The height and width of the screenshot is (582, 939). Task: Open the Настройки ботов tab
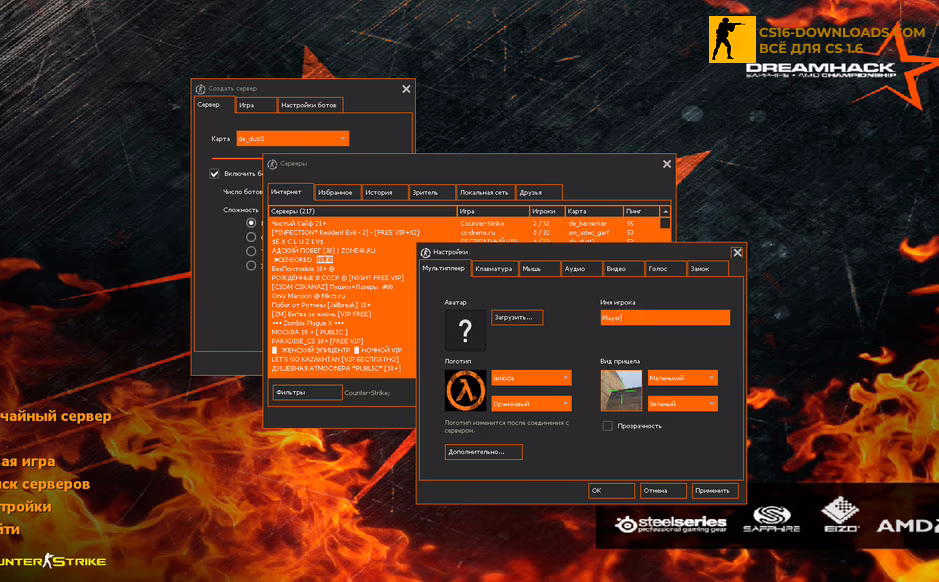pos(310,105)
